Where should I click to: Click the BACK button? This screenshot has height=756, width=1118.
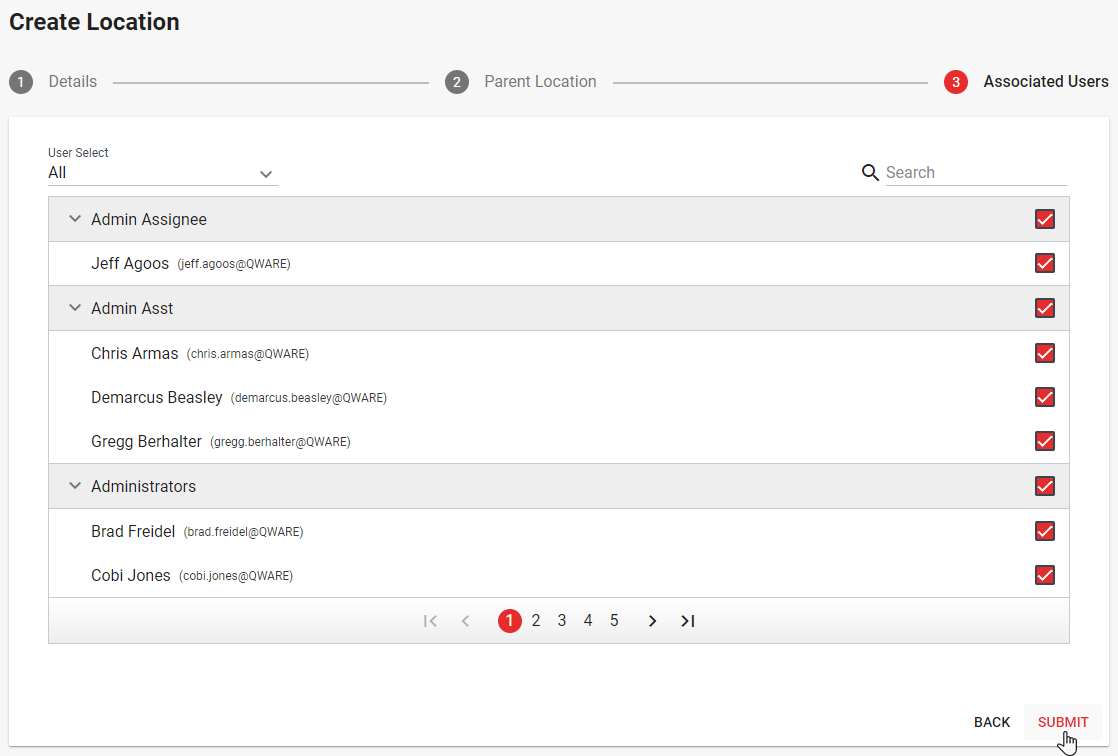(992, 722)
